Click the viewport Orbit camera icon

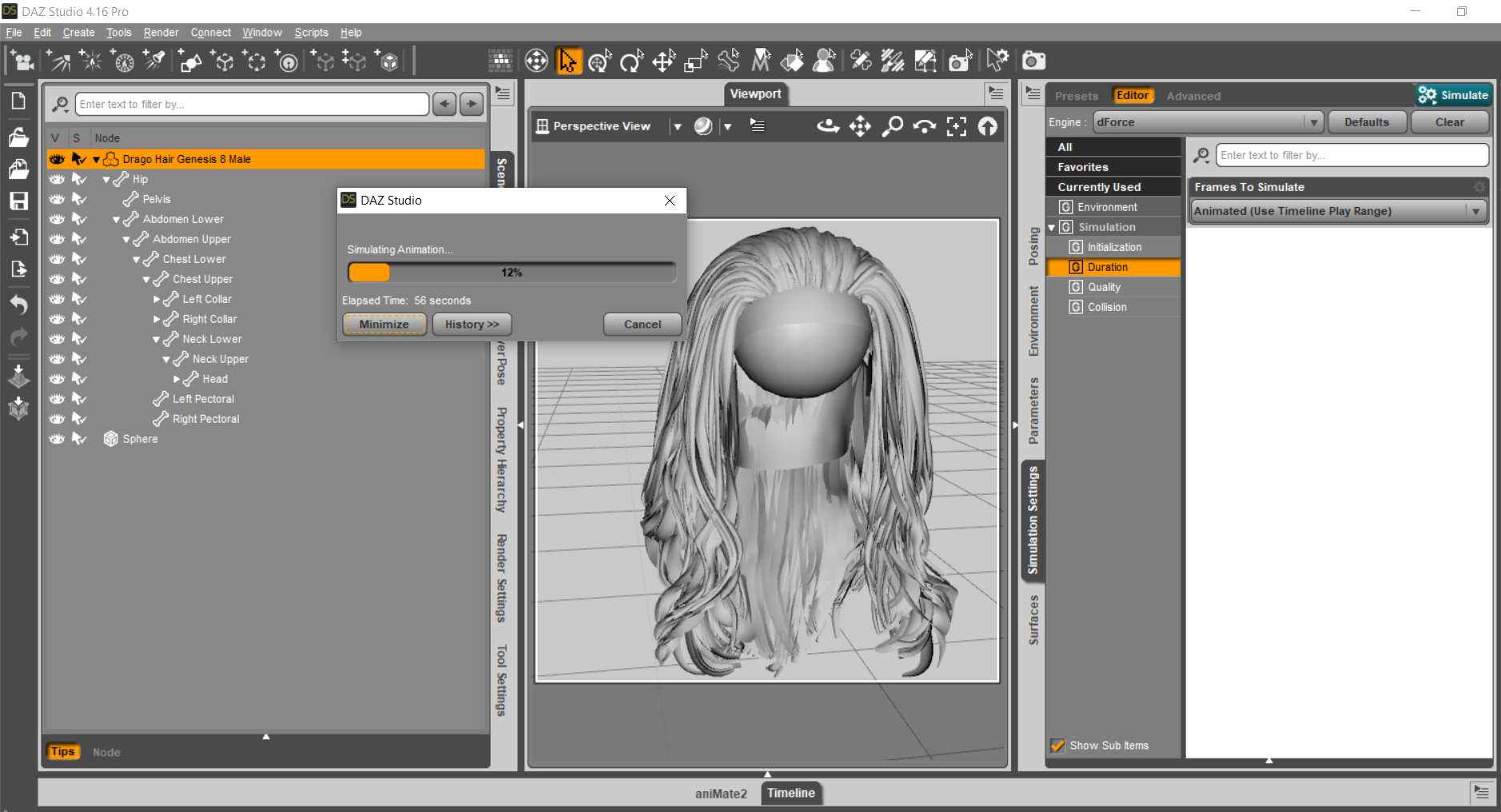[828, 126]
